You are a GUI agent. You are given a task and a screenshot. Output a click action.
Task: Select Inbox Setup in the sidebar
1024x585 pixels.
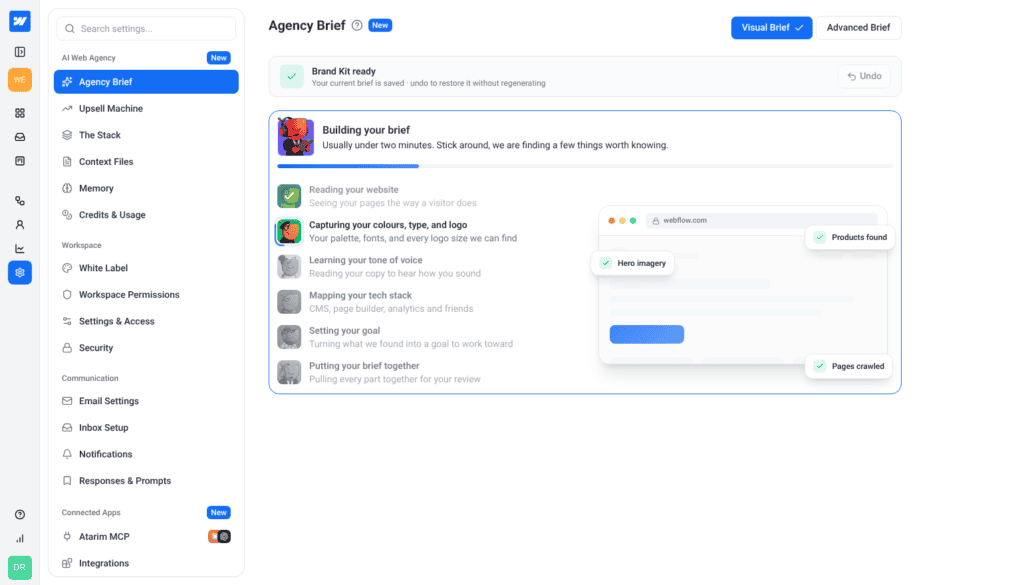(x=146, y=428)
